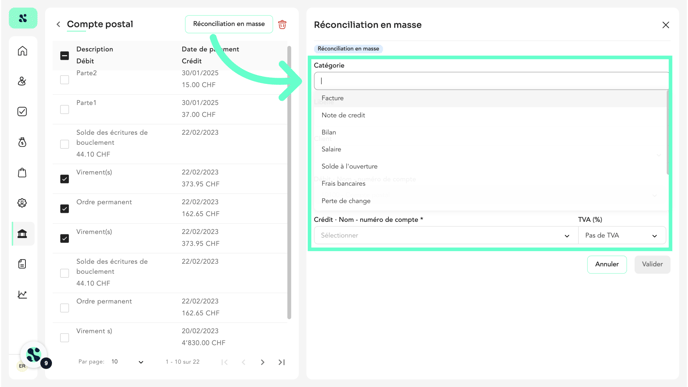This screenshot has width=688, height=387.
Task: Click the Compte postal title
Action: 100,25
